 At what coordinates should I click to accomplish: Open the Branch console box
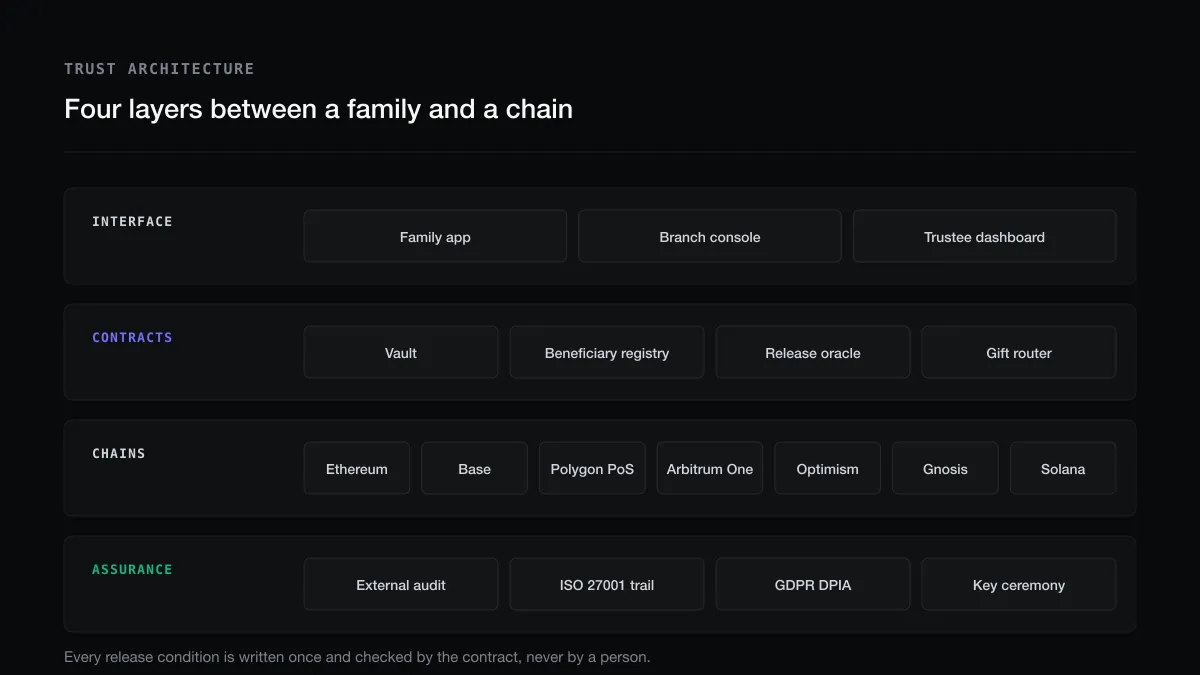(x=710, y=237)
